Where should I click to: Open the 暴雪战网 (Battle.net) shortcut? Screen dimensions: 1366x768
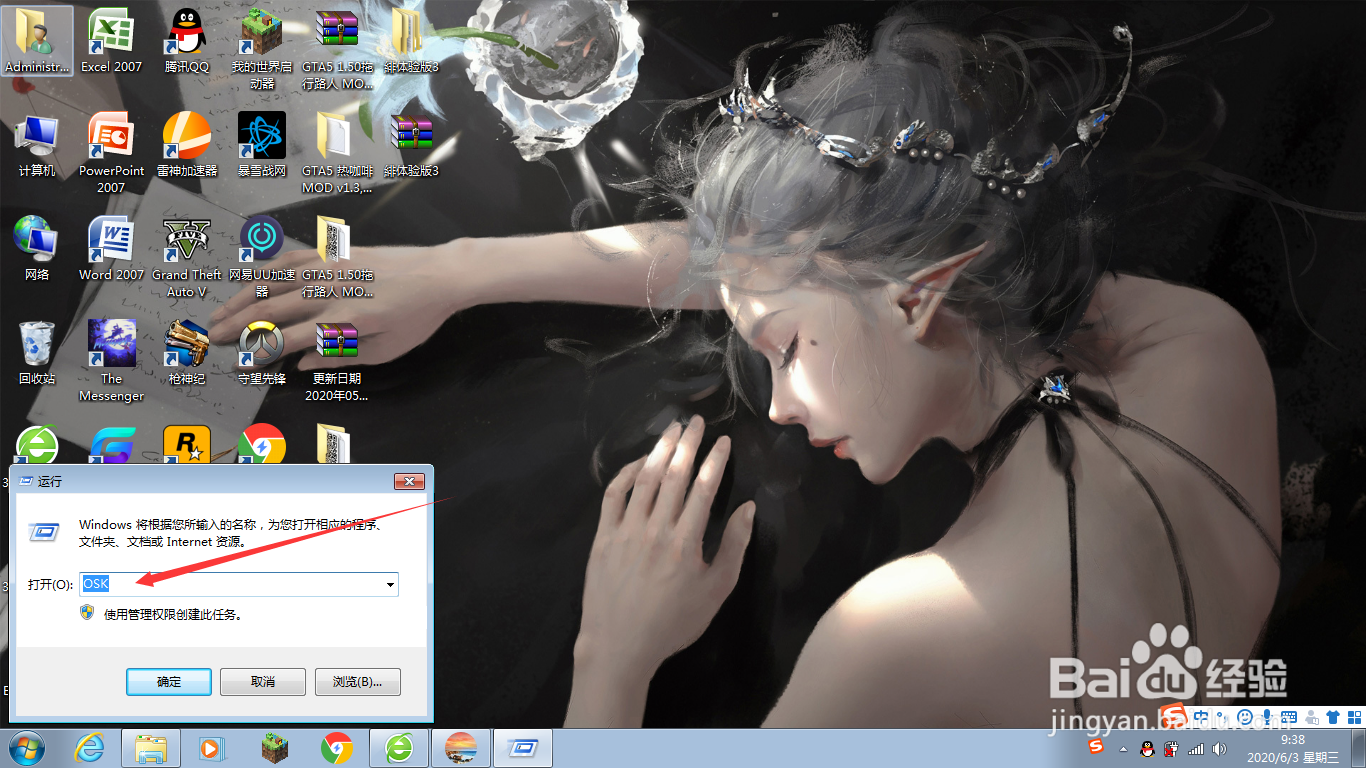pyautogui.click(x=262, y=146)
